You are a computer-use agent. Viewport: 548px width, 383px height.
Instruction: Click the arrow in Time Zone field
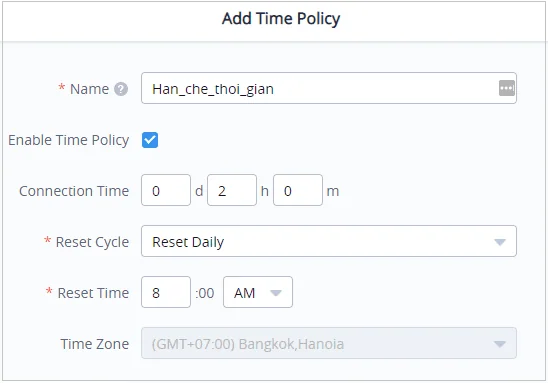tap(500, 344)
